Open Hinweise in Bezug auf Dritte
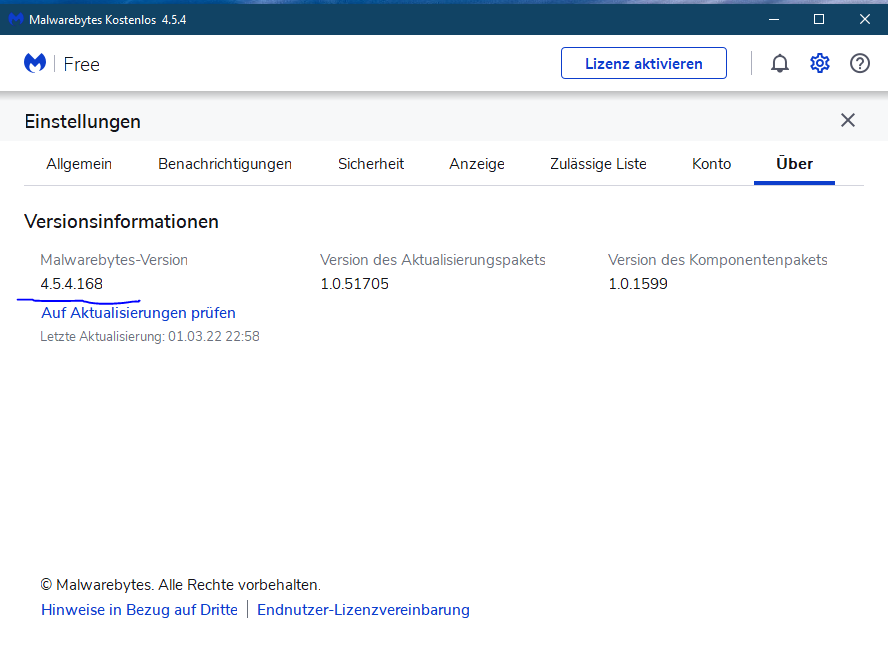The height and width of the screenshot is (648, 888). (139, 610)
